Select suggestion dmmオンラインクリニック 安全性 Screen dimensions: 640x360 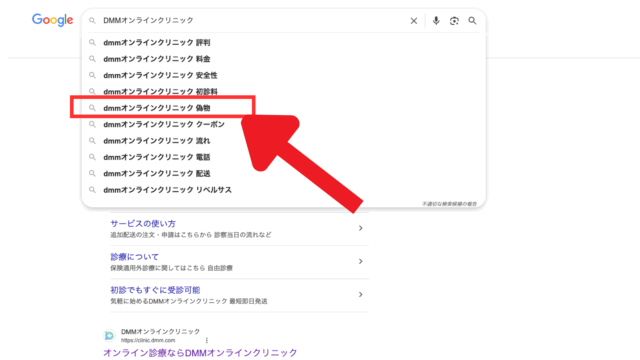pyautogui.click(x=284, y=75)
